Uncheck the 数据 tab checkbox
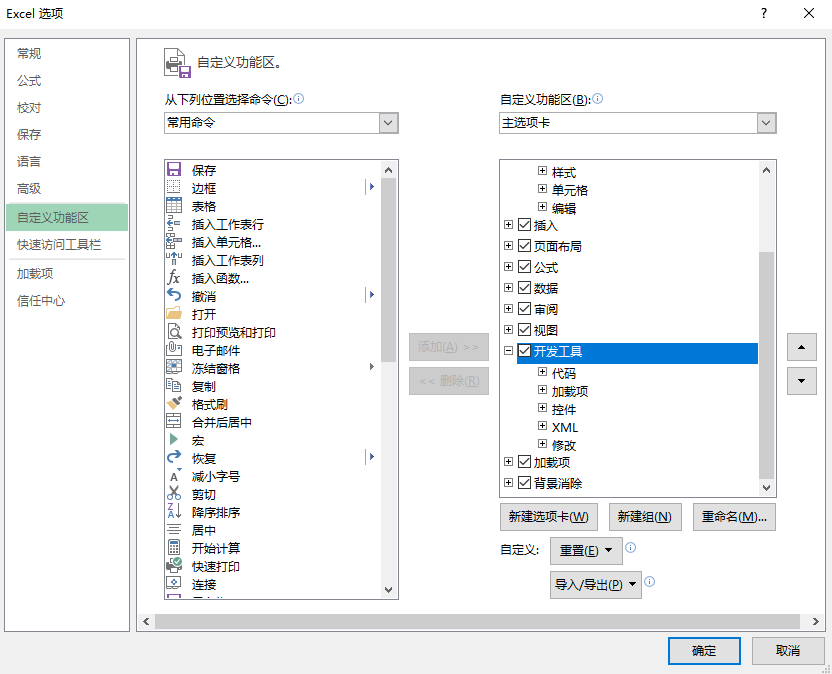The image size is (832, 674). pos(524,288)
